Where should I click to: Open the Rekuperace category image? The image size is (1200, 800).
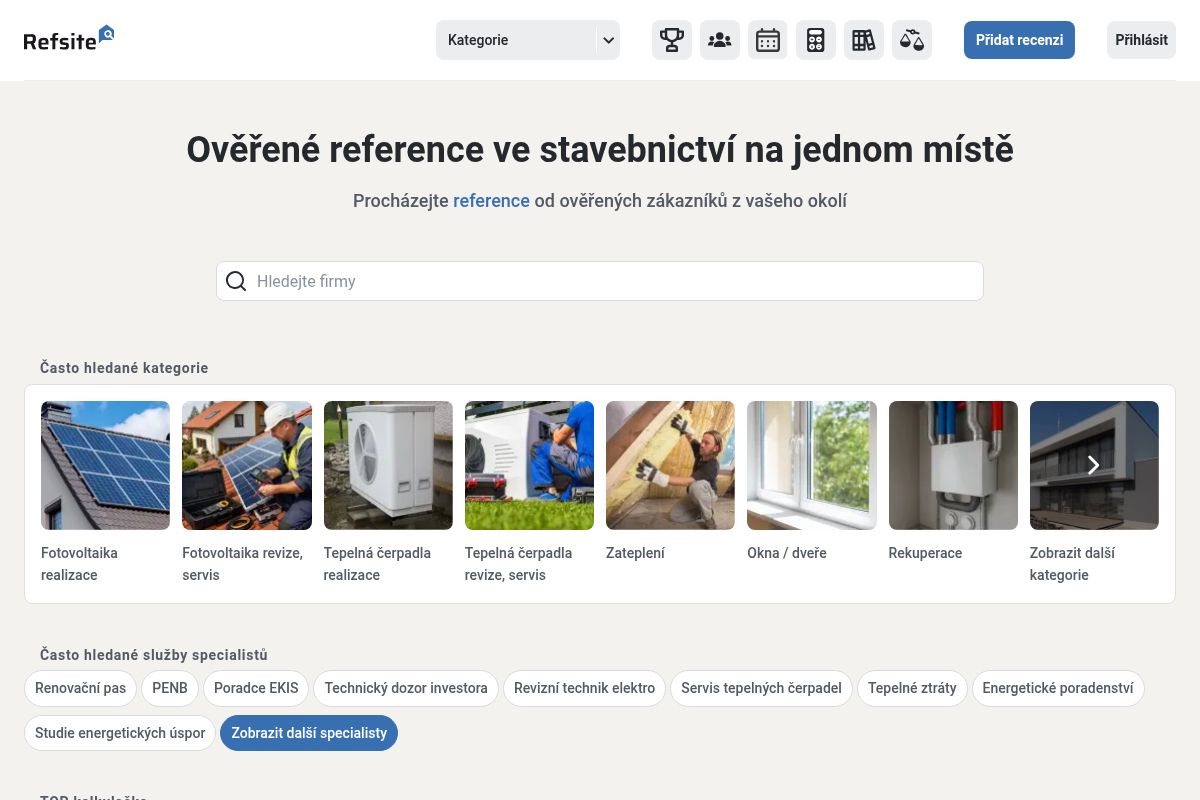(x=953, y=465)
